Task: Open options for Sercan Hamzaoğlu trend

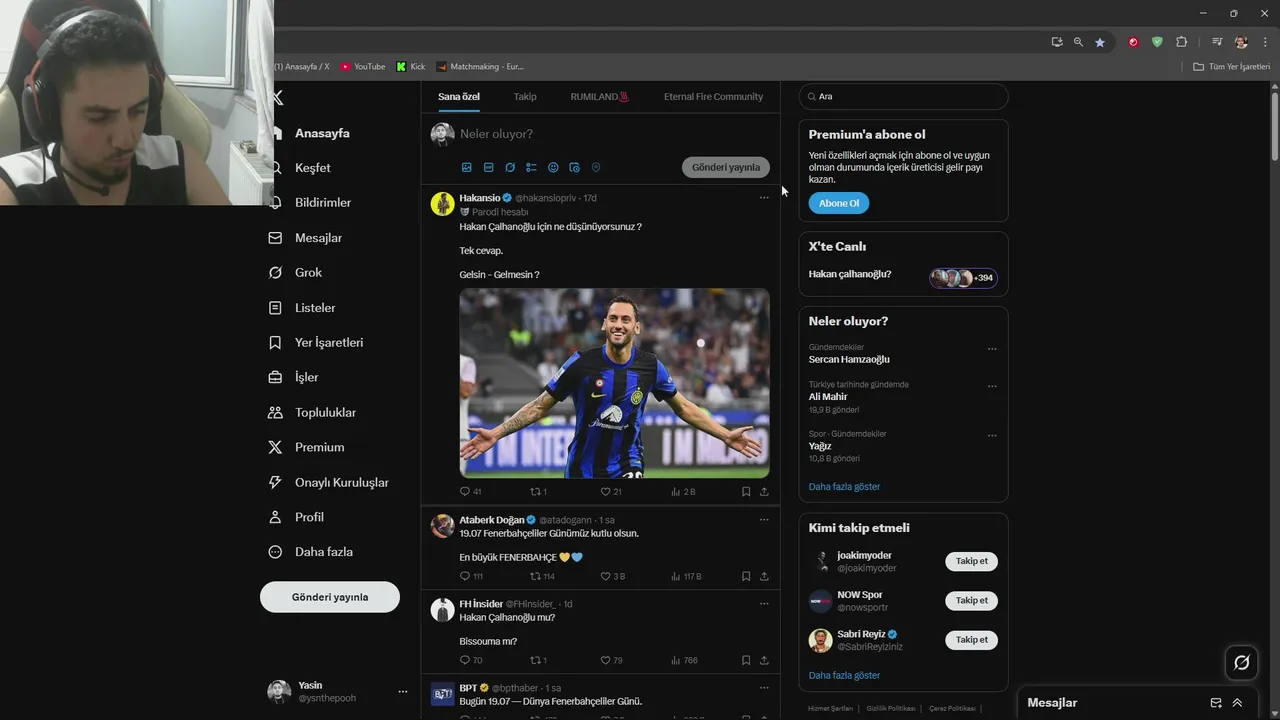Action: tap(992, 349)
